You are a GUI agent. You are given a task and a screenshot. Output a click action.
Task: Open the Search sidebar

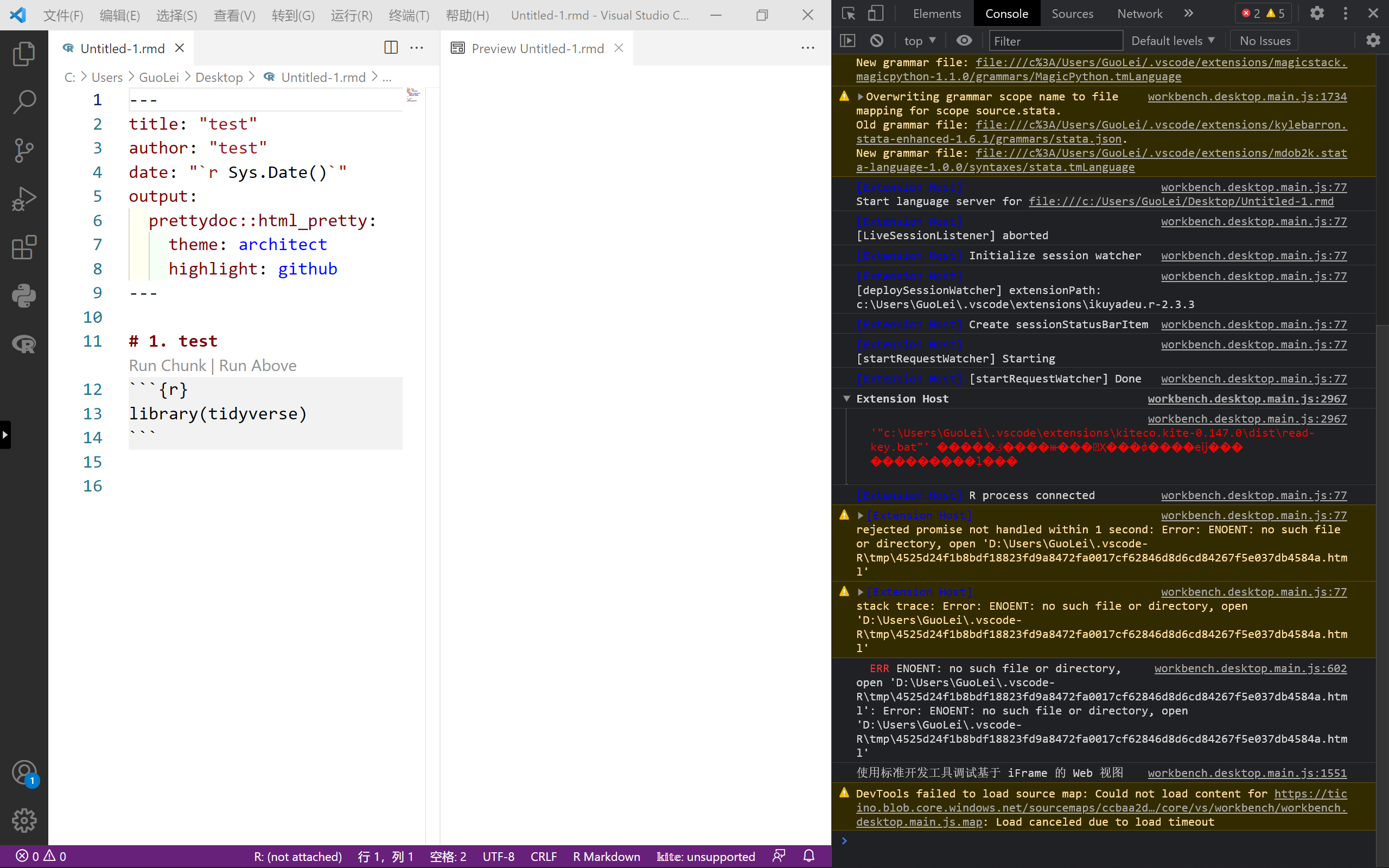click(x=23, y=101)
